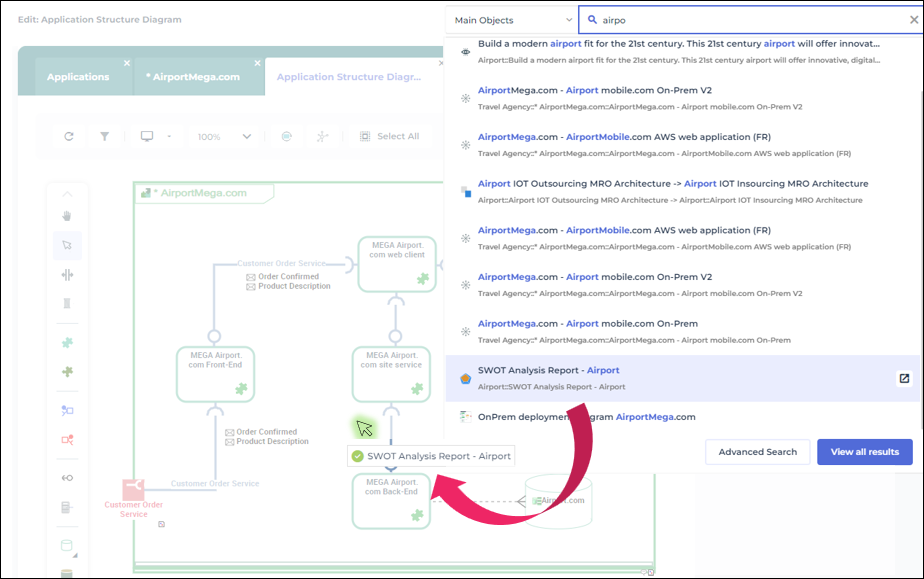Click in the search field containing airpo
The width and height of the screenshot is (924, 579).
tap(740, 20)
